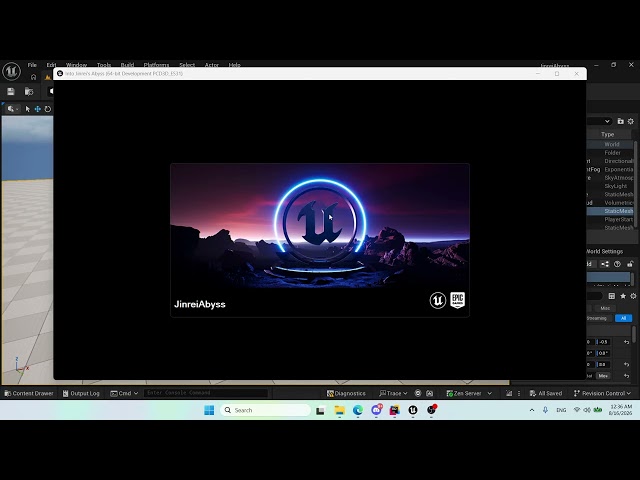Click the microphone tray icon

545,410
